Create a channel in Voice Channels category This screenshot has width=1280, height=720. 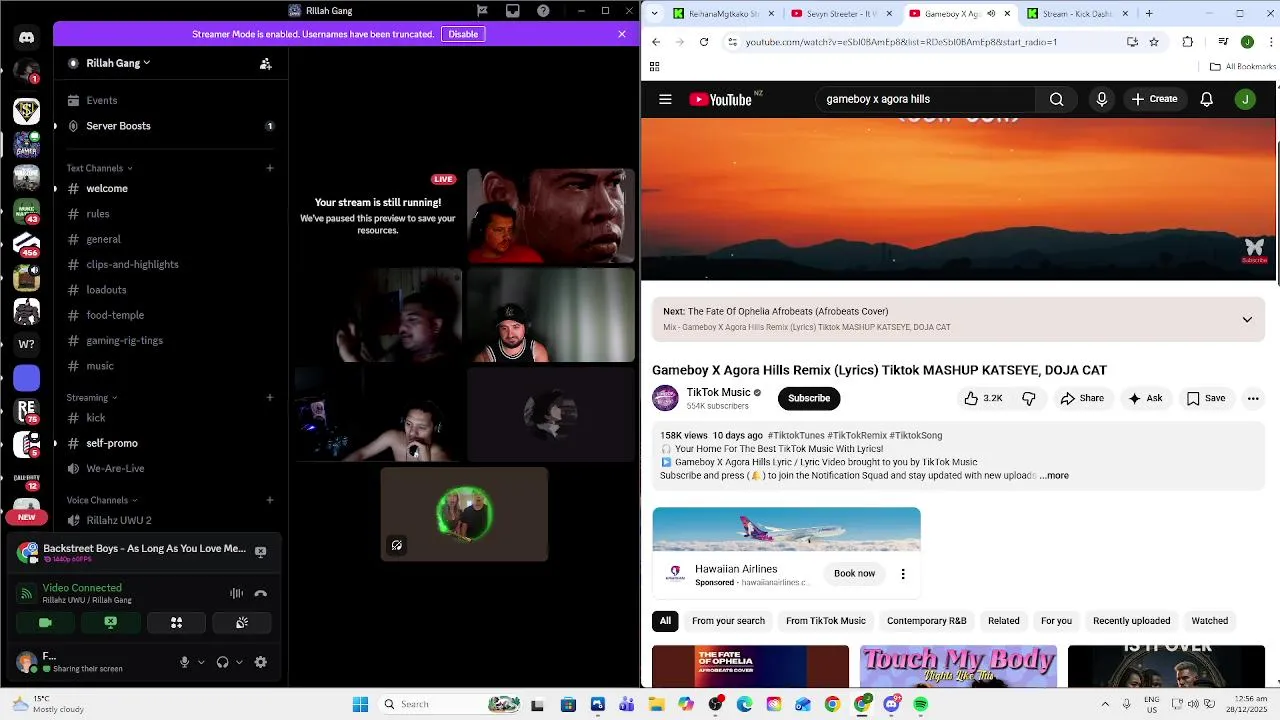pyautogui.click(x=270, y=500)
